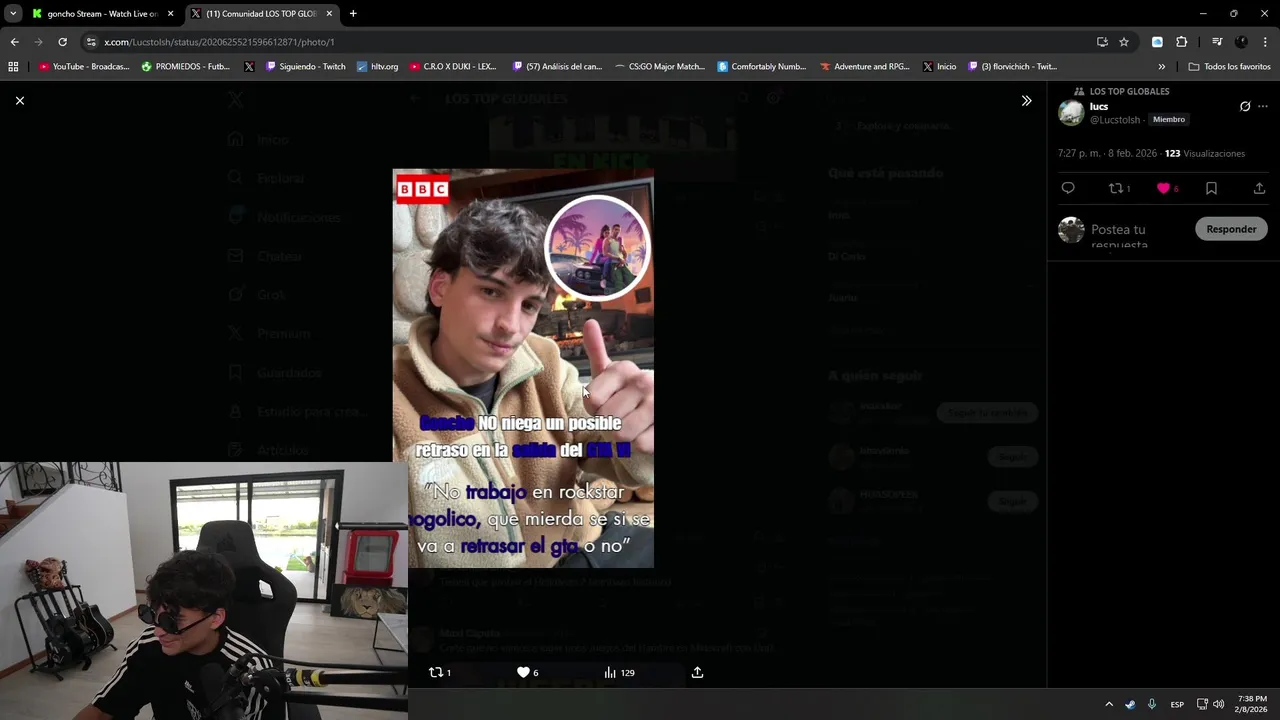The height and width of the screenshot is (720, 1280).
Task: Click the @Lucstolsh handle
Action: pyautogui.click(x=1115, y=120)
